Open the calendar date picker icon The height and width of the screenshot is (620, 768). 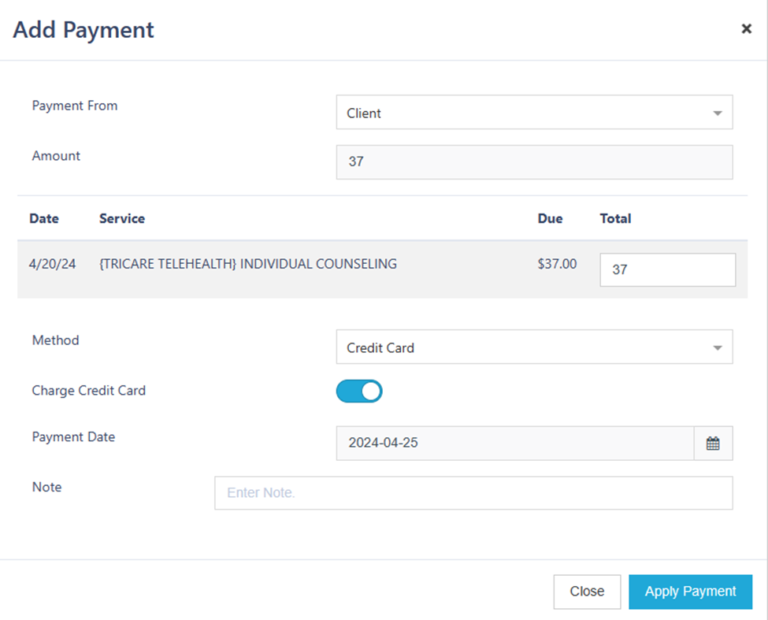tap(713, 443)
